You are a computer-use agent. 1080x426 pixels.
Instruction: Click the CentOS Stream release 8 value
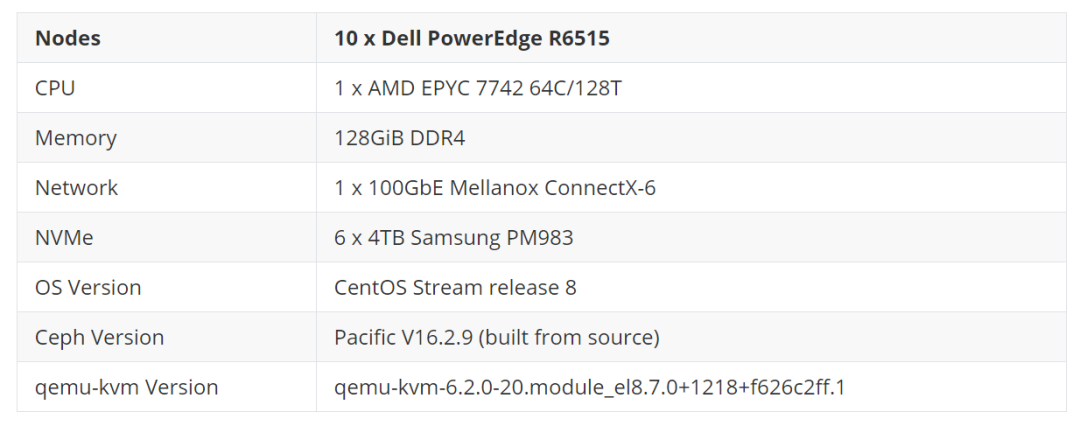455,288
